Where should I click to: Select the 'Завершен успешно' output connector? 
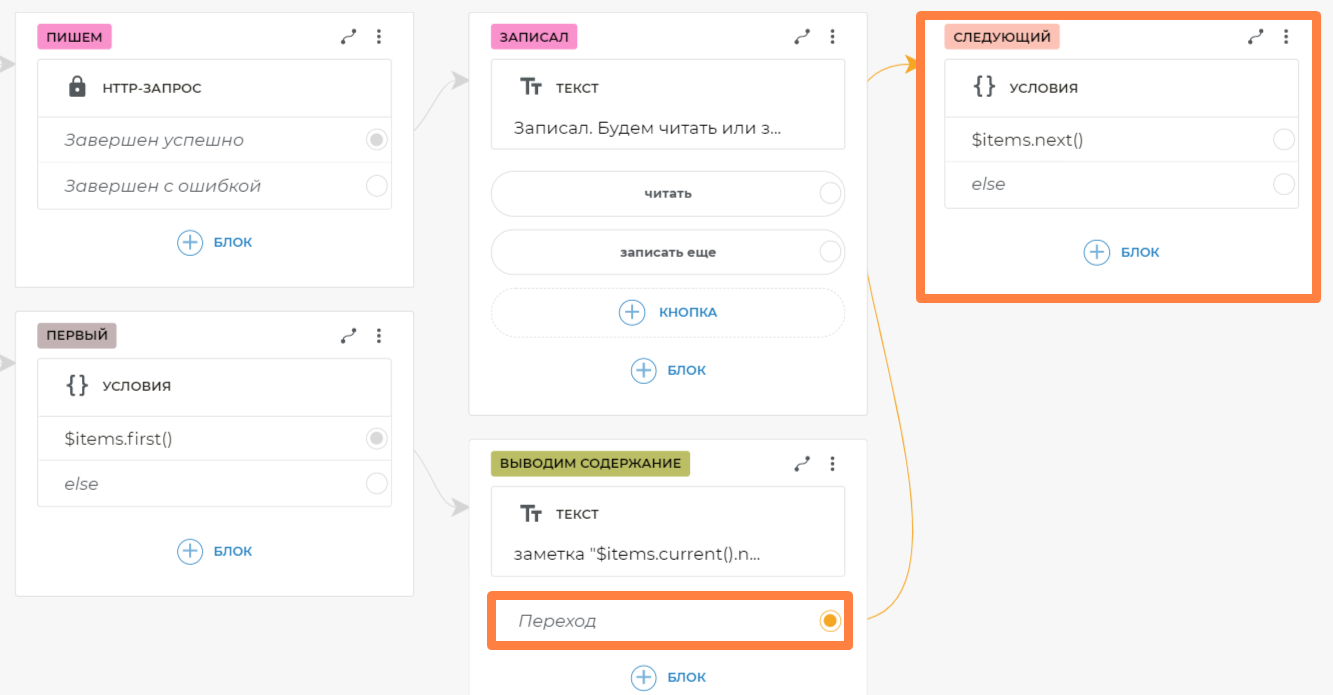pyautogui.click(x=376, y=140)
